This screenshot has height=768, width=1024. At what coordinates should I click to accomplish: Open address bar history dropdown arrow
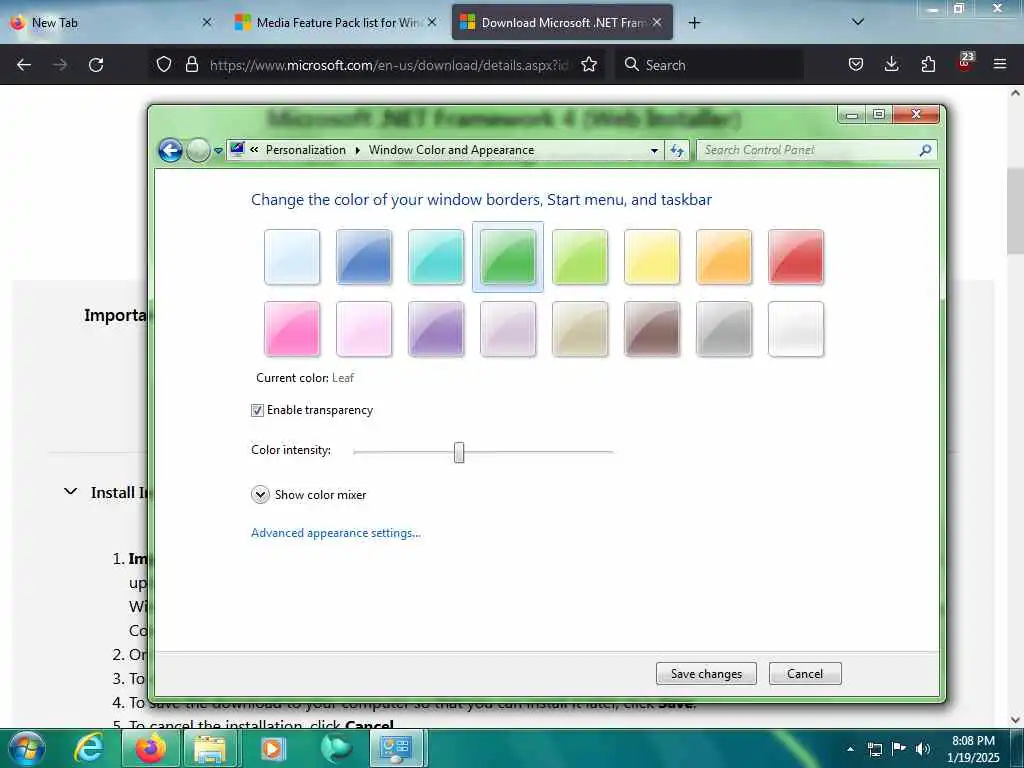(x=654, y=151)
